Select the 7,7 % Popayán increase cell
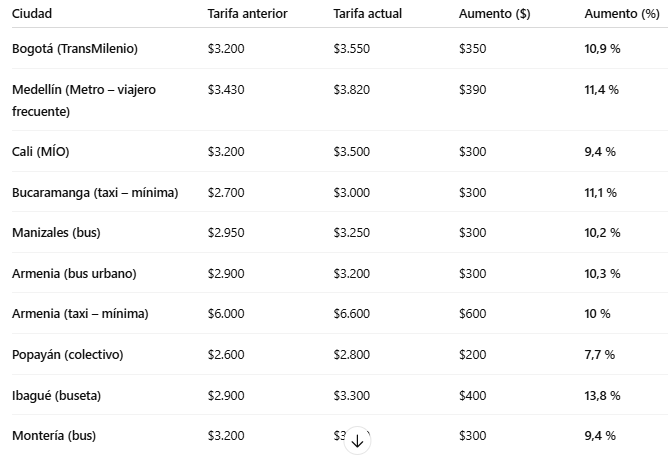The width and height of the screenshot is (668, 456). click(x=599, y=355)
